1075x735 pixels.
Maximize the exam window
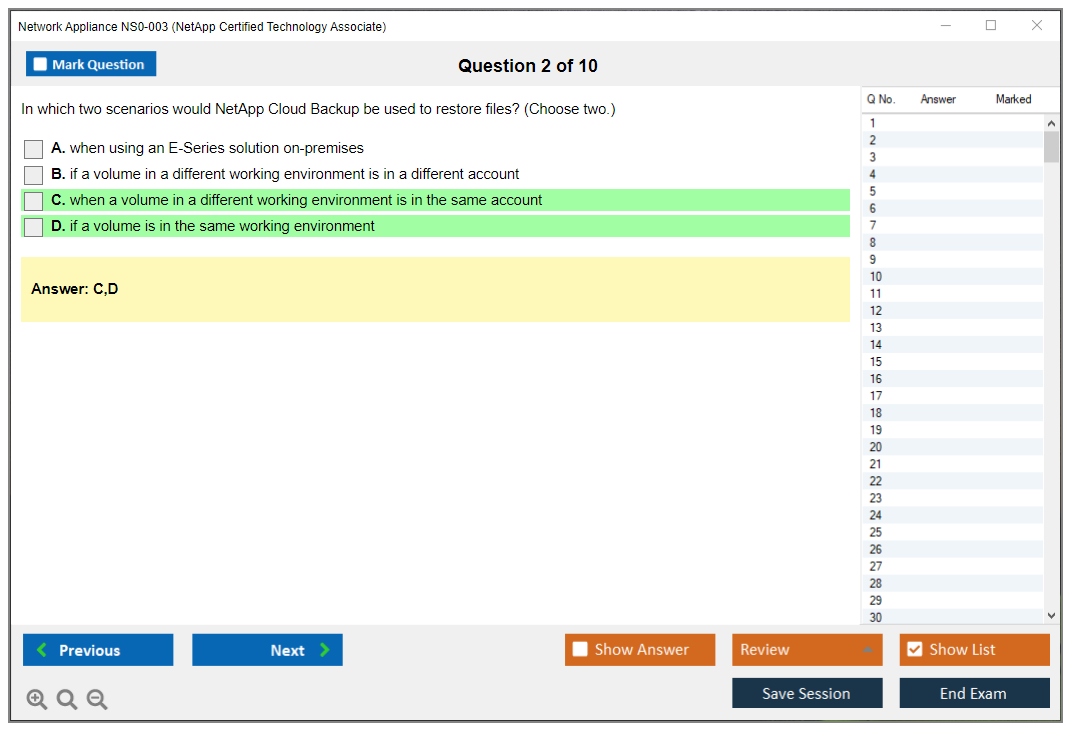coord(991,26)
